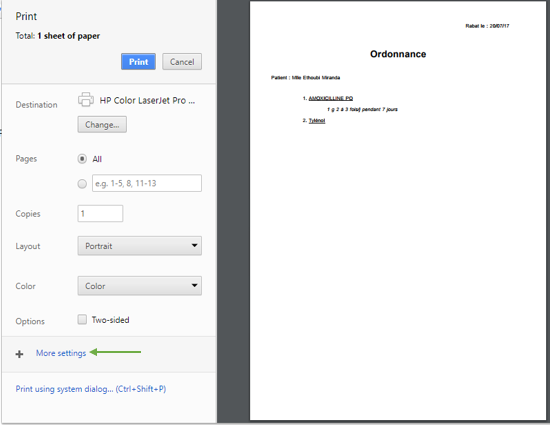Viewport: 550px width, 425px height.
Task: Click the Cancel button
Action: (182, 62)
